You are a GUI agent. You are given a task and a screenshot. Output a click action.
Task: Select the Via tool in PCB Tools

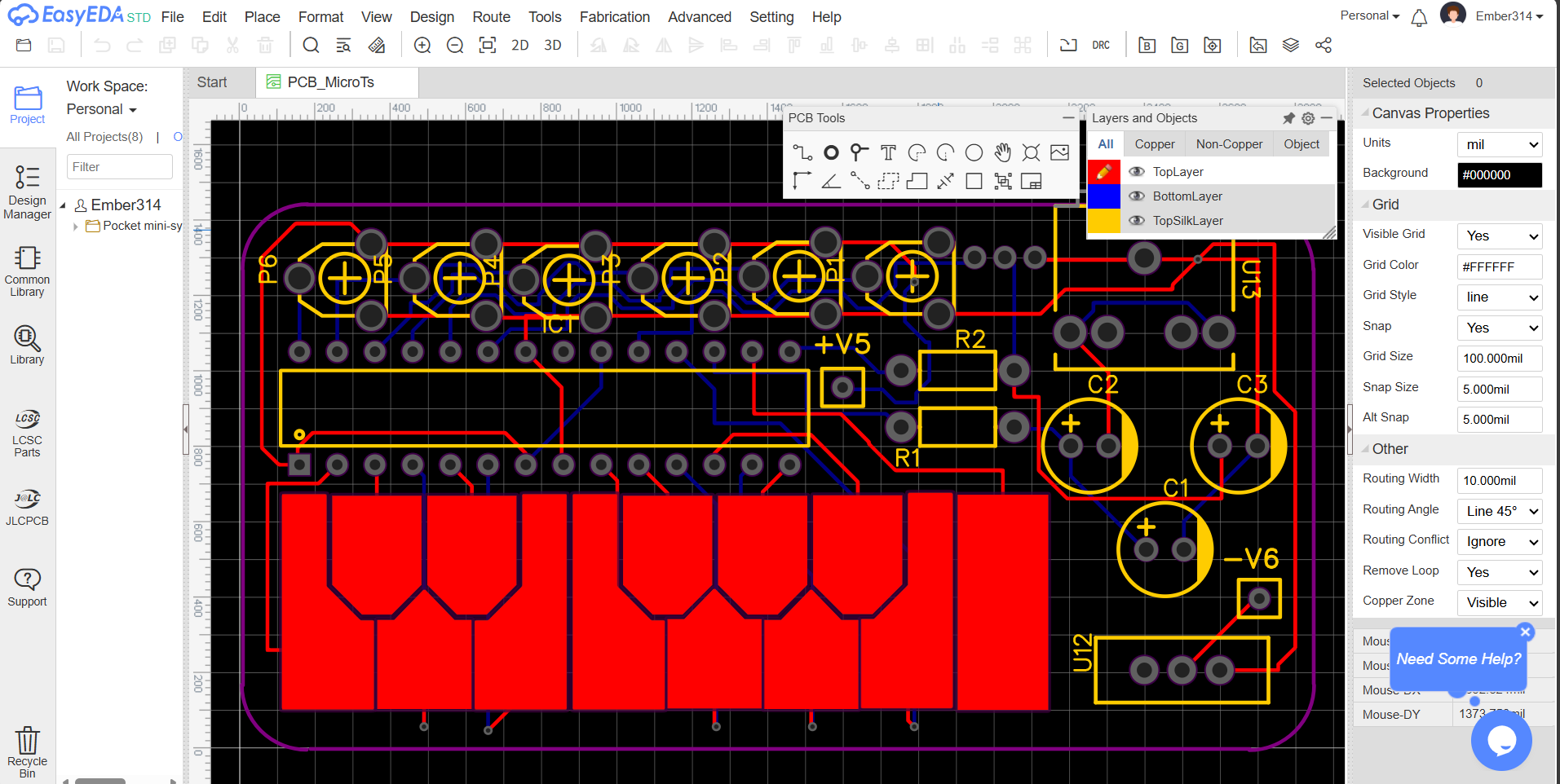pyautogui.click(x=831, y=152)
